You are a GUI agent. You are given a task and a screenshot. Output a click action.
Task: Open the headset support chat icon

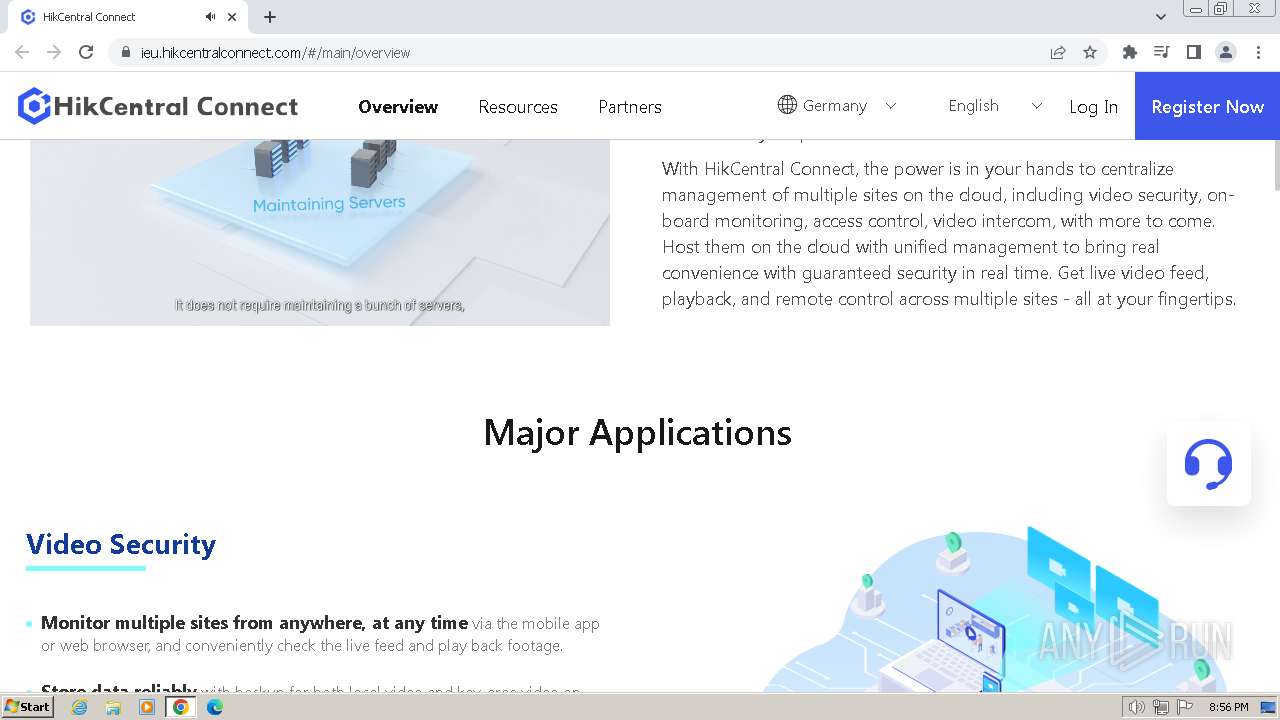coord(1208,464)
